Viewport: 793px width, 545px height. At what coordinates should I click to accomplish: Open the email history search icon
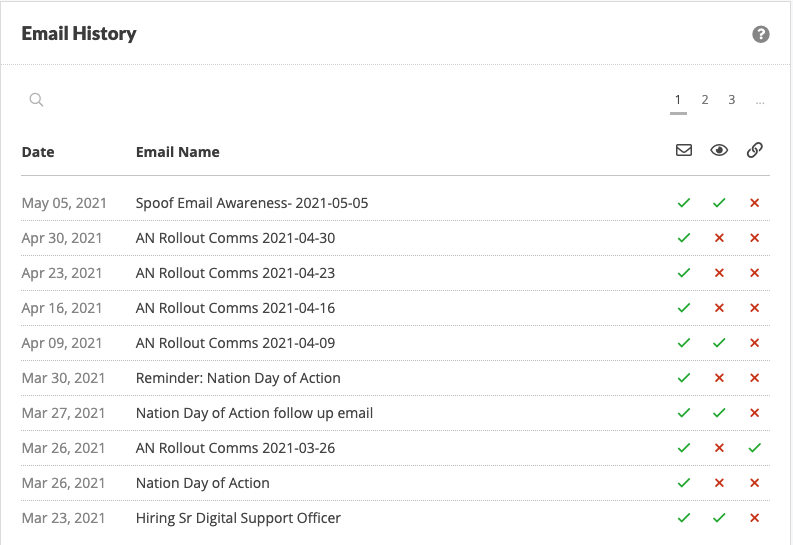tap(36, 100)
